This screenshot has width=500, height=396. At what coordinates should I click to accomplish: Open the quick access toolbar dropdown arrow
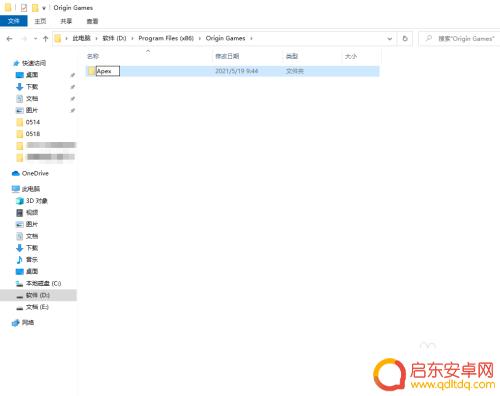pos(44,8)
